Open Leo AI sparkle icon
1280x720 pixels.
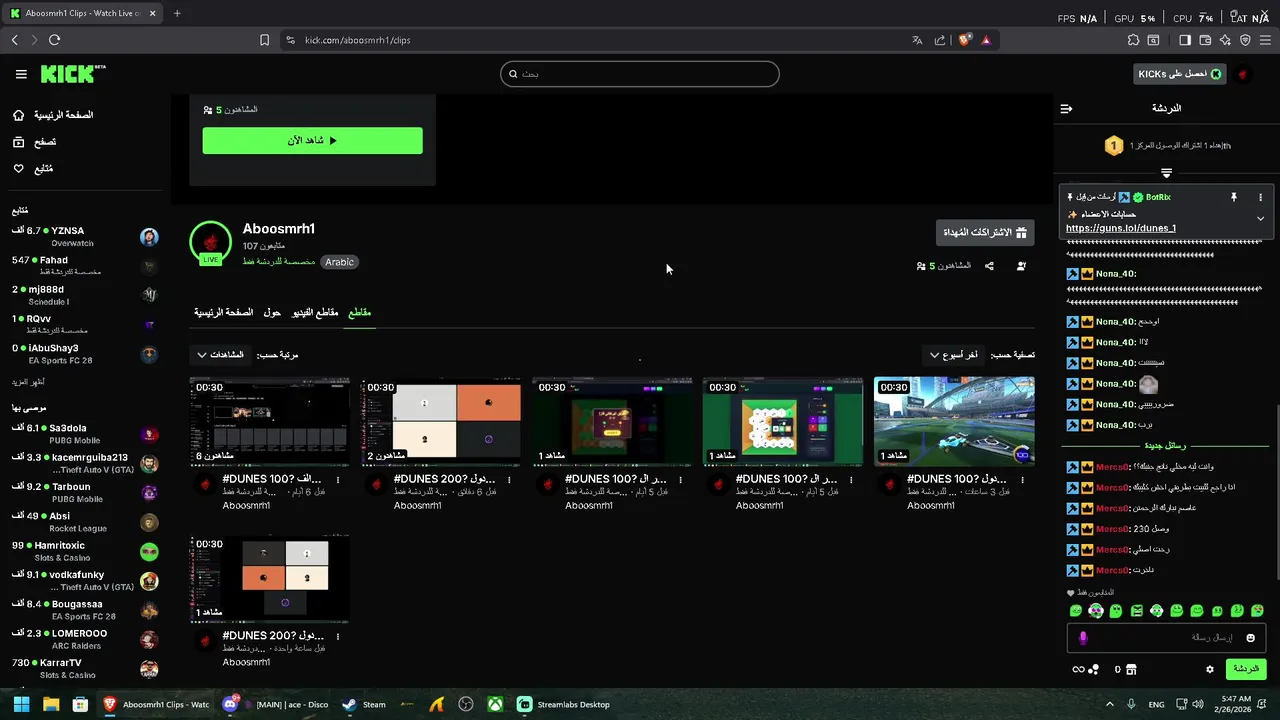(x=1225, y=40)
